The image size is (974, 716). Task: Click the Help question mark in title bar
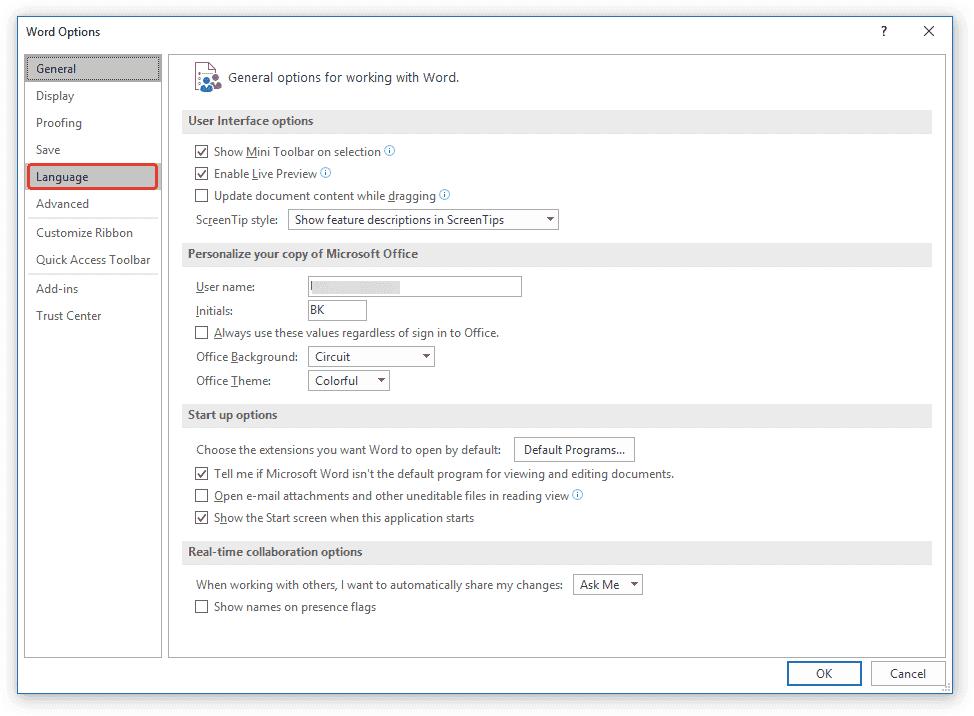point(884,32)
